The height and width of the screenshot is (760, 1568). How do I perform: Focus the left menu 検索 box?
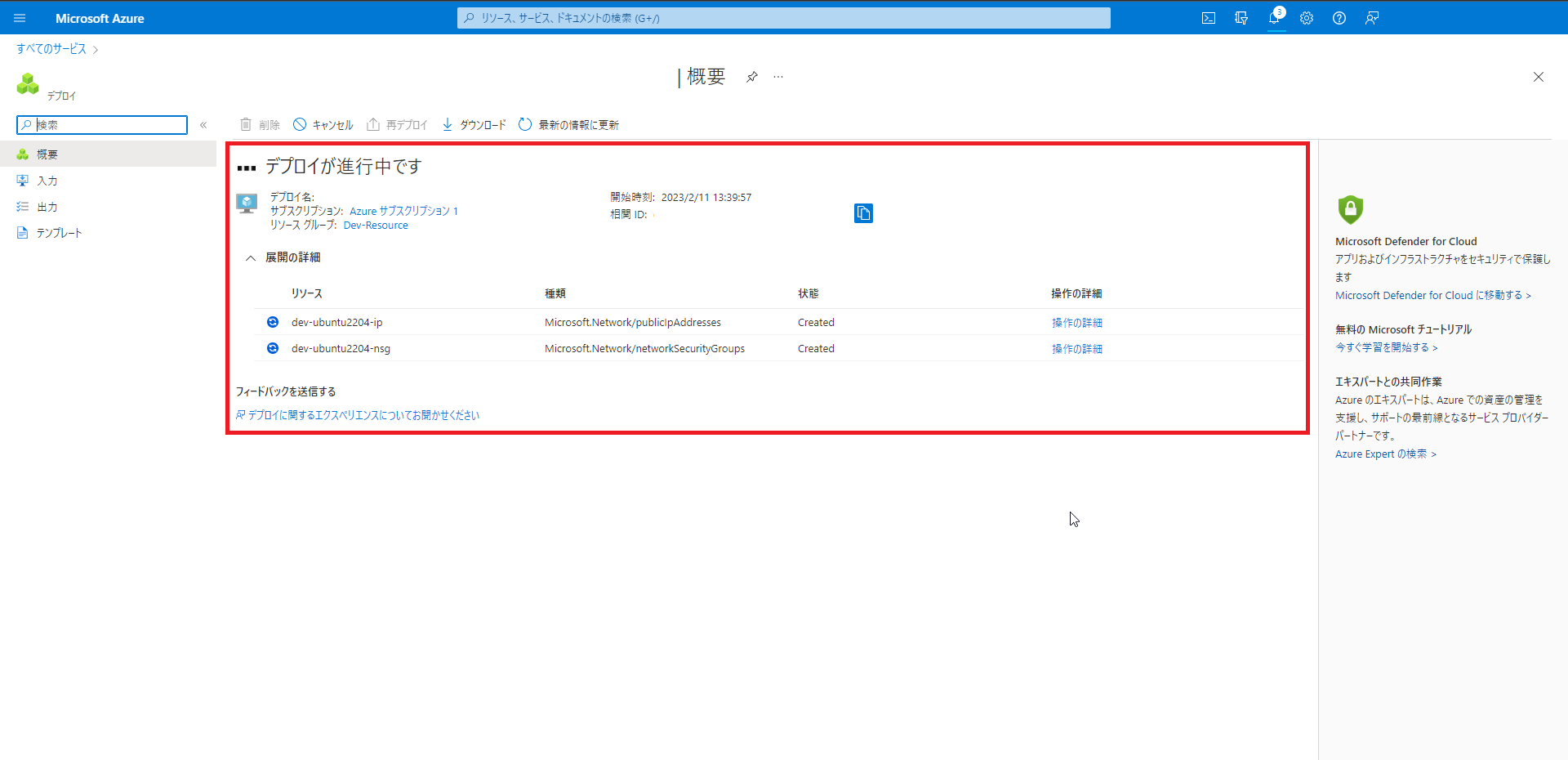102,125
